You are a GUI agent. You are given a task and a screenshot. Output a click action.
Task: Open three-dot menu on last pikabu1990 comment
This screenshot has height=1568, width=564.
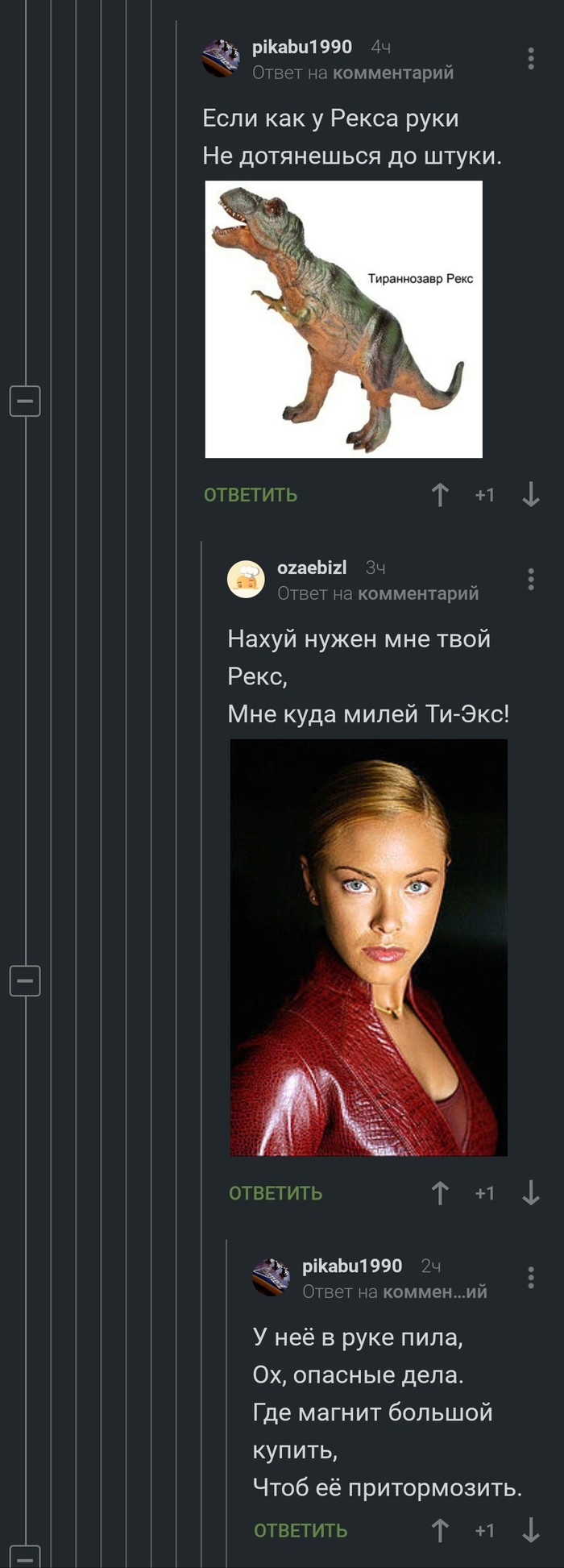click(x=530, y=1277)
